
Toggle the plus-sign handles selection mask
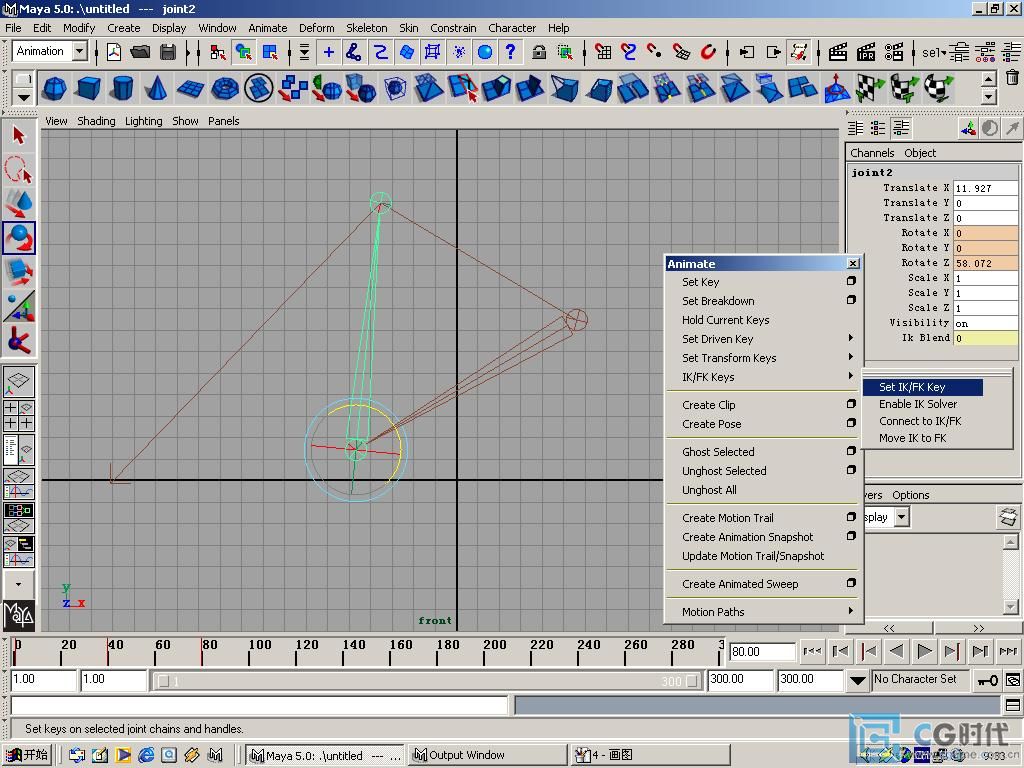328,52
